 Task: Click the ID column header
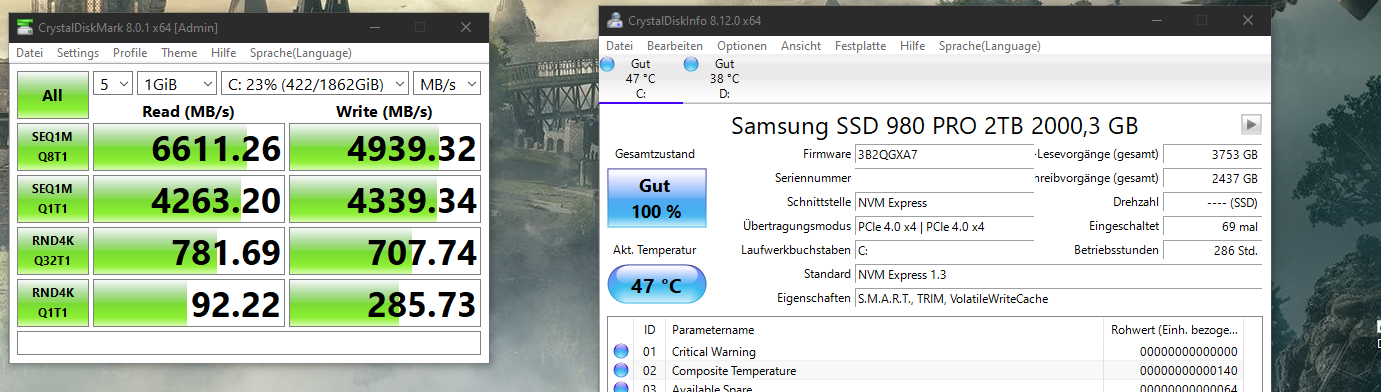649,329
